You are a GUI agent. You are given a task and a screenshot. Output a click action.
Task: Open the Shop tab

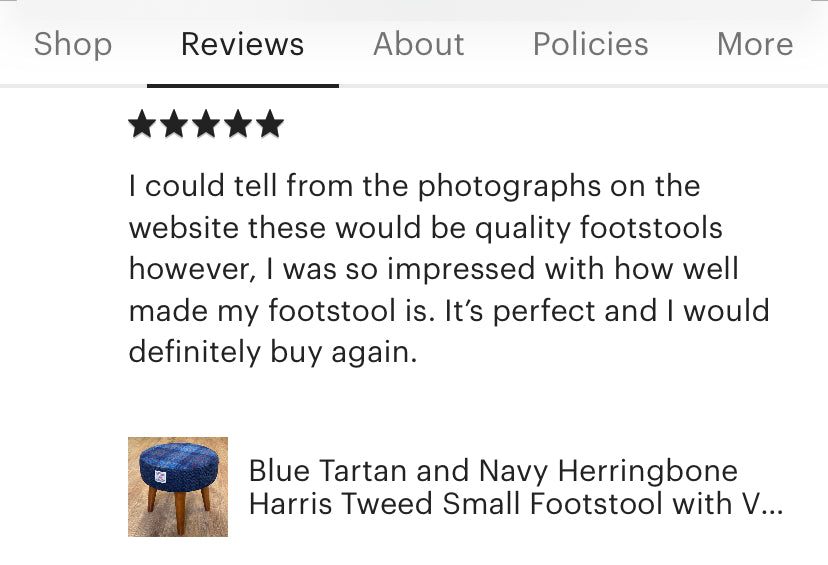coord(73,44)
